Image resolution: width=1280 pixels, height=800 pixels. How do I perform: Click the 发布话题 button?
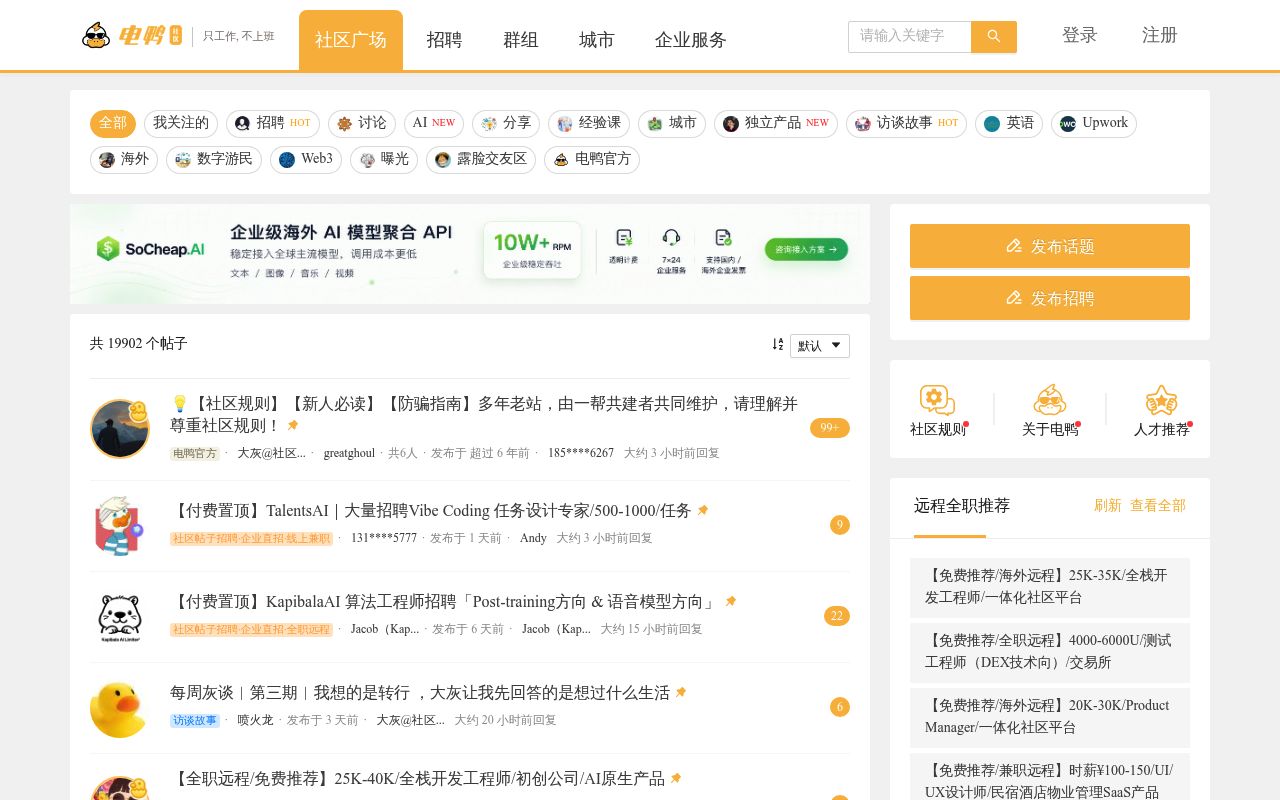(1050, 246)
